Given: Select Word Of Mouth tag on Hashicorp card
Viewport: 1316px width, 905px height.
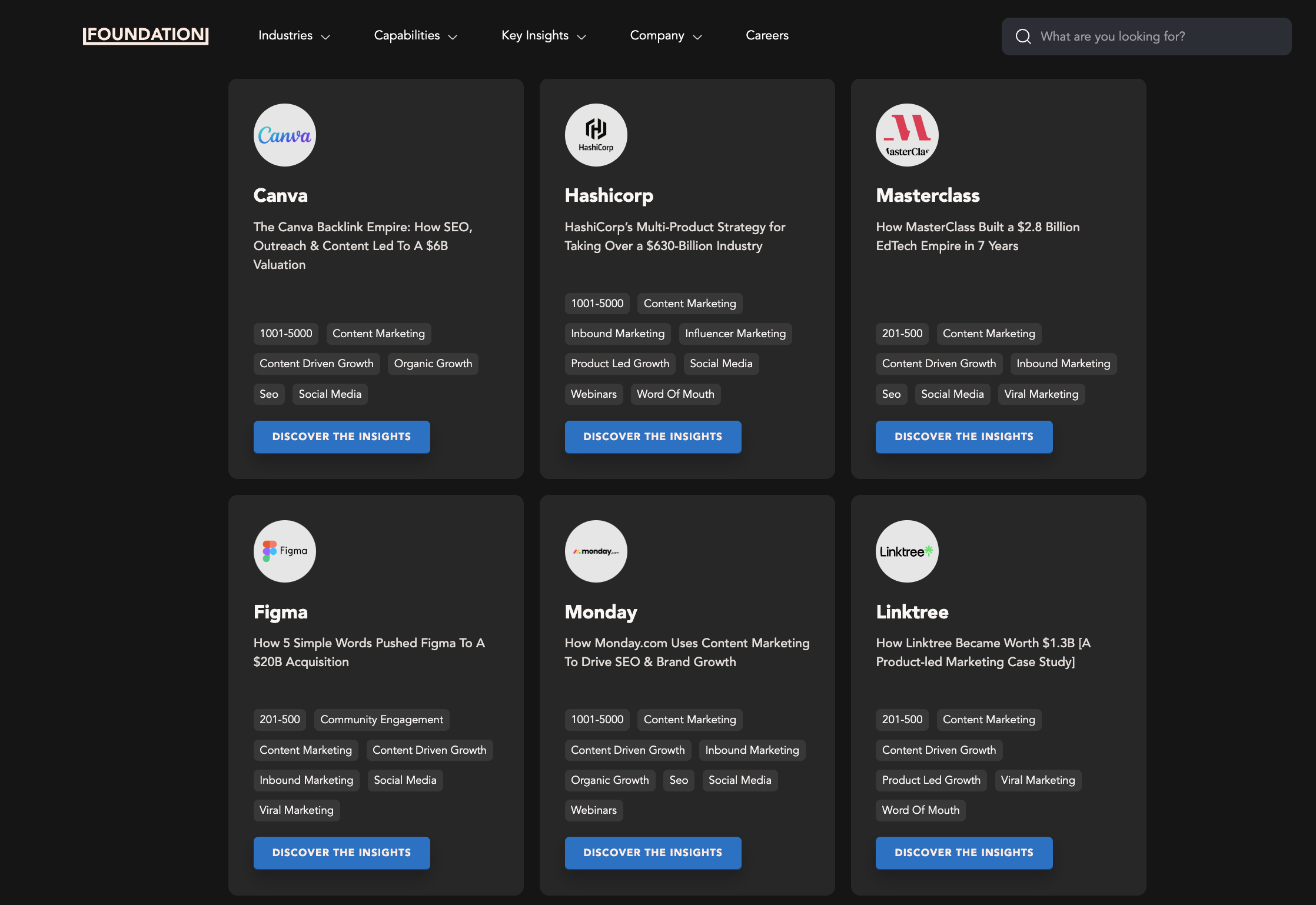Looking at the screenshot, I should (676, 394).
